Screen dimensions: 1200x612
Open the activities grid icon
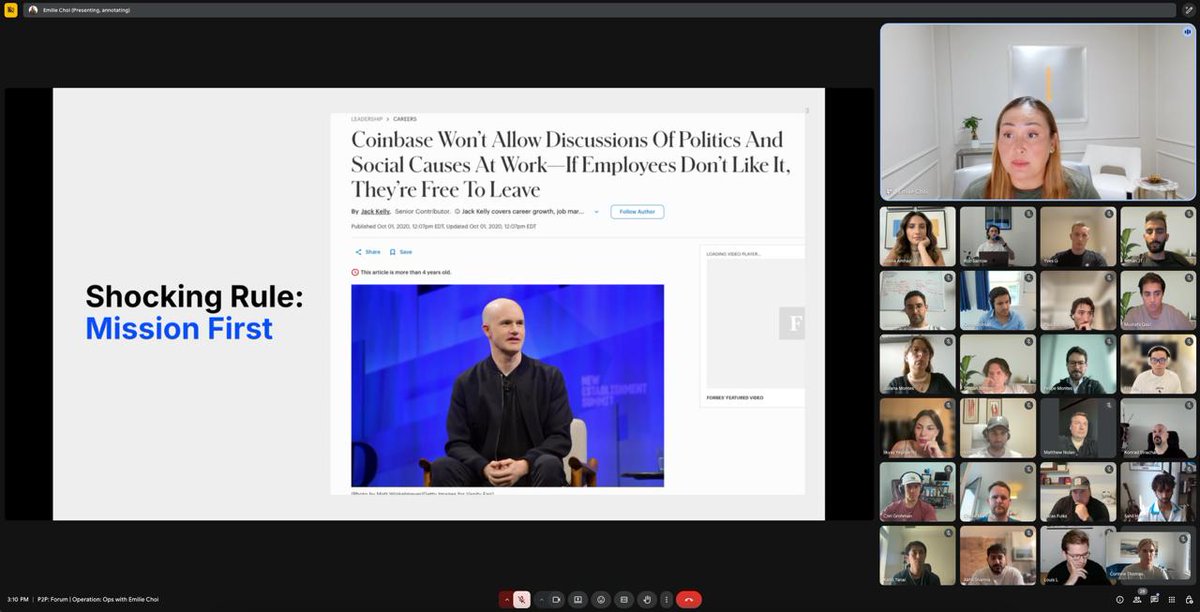pyautogui.click(x=1171, y=600)
